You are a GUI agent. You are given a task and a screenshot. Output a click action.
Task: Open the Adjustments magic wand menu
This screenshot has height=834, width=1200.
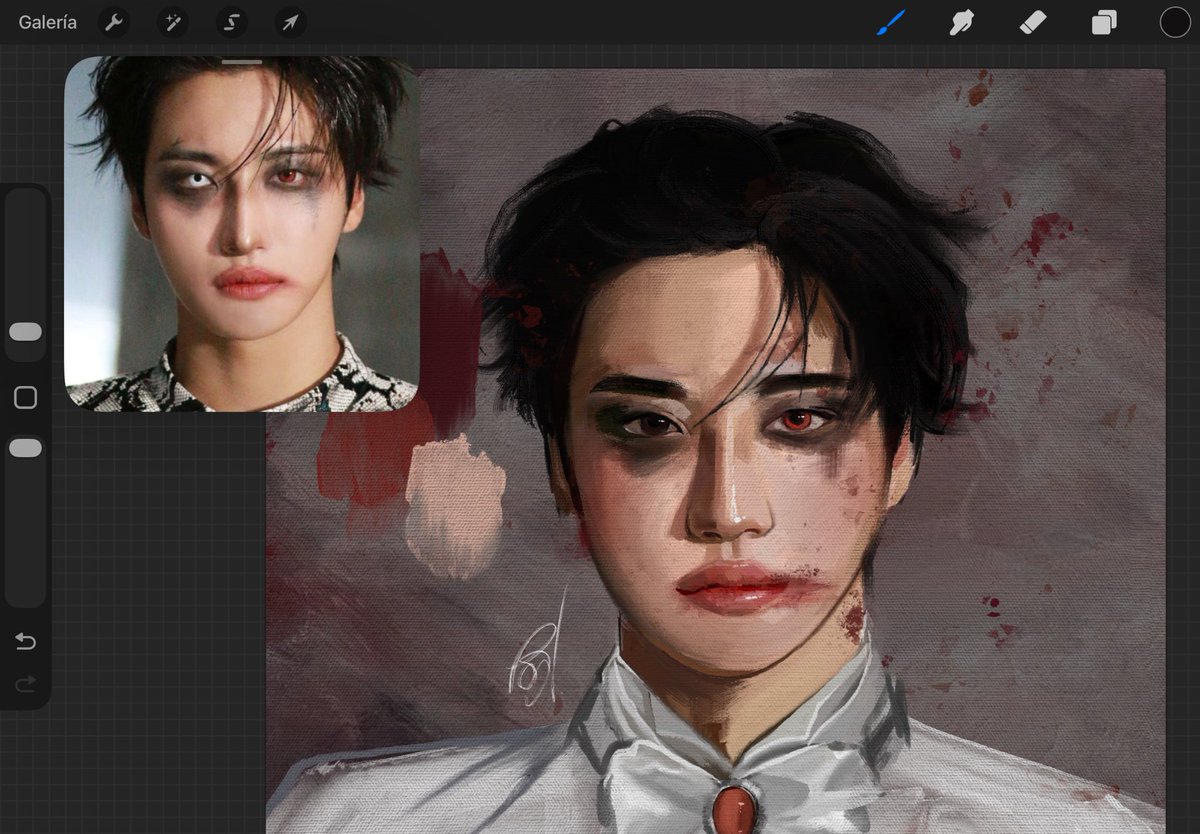coord(173,22)
